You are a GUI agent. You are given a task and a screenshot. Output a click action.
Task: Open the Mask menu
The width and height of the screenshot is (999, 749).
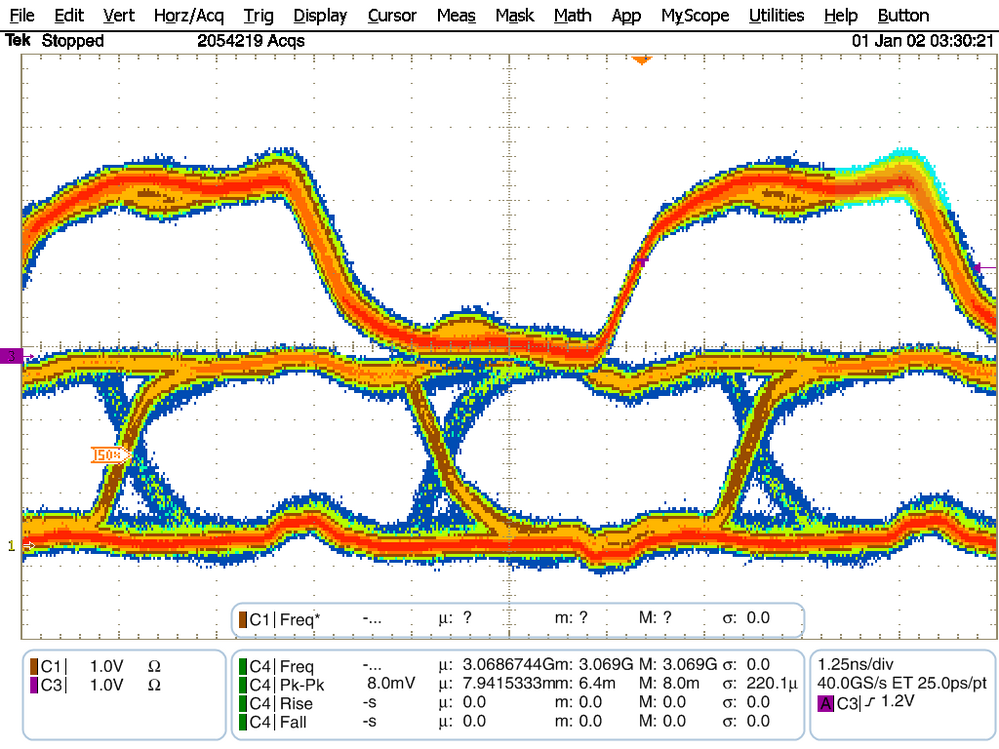coord(515,15)
